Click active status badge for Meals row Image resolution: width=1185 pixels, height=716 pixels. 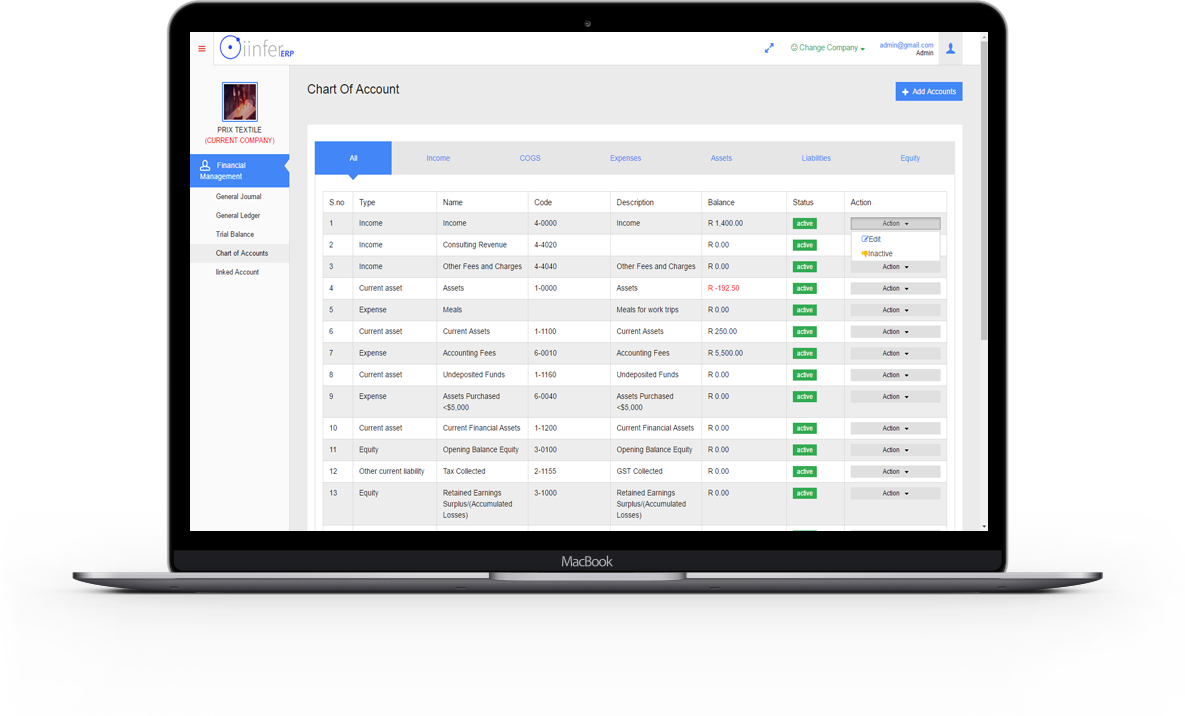804,310
